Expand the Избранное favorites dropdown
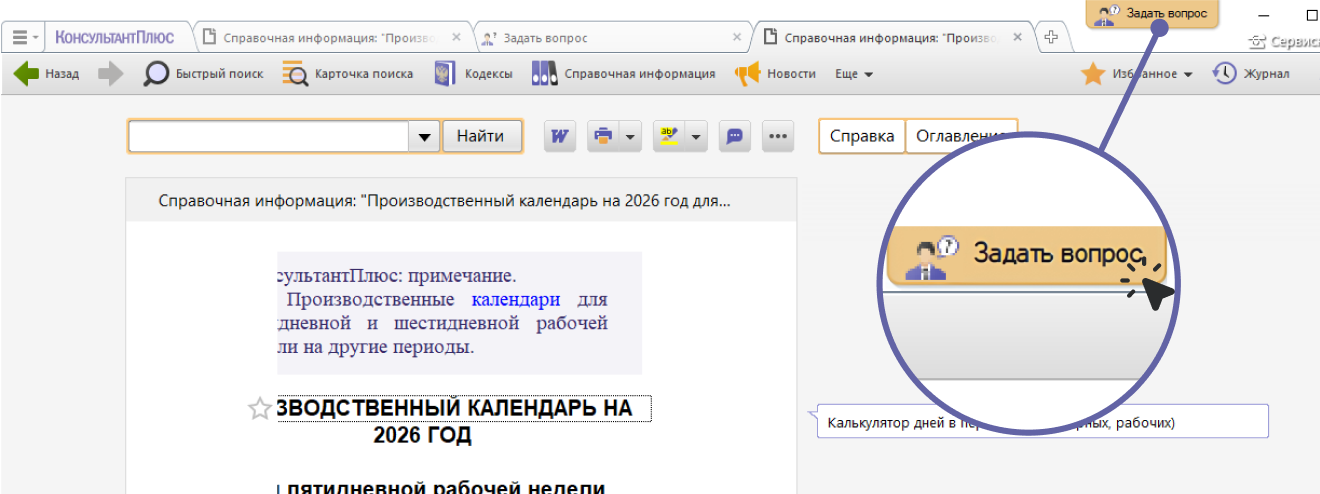Viewport: 1320px width, 494px height. (x=1188, y=75)
